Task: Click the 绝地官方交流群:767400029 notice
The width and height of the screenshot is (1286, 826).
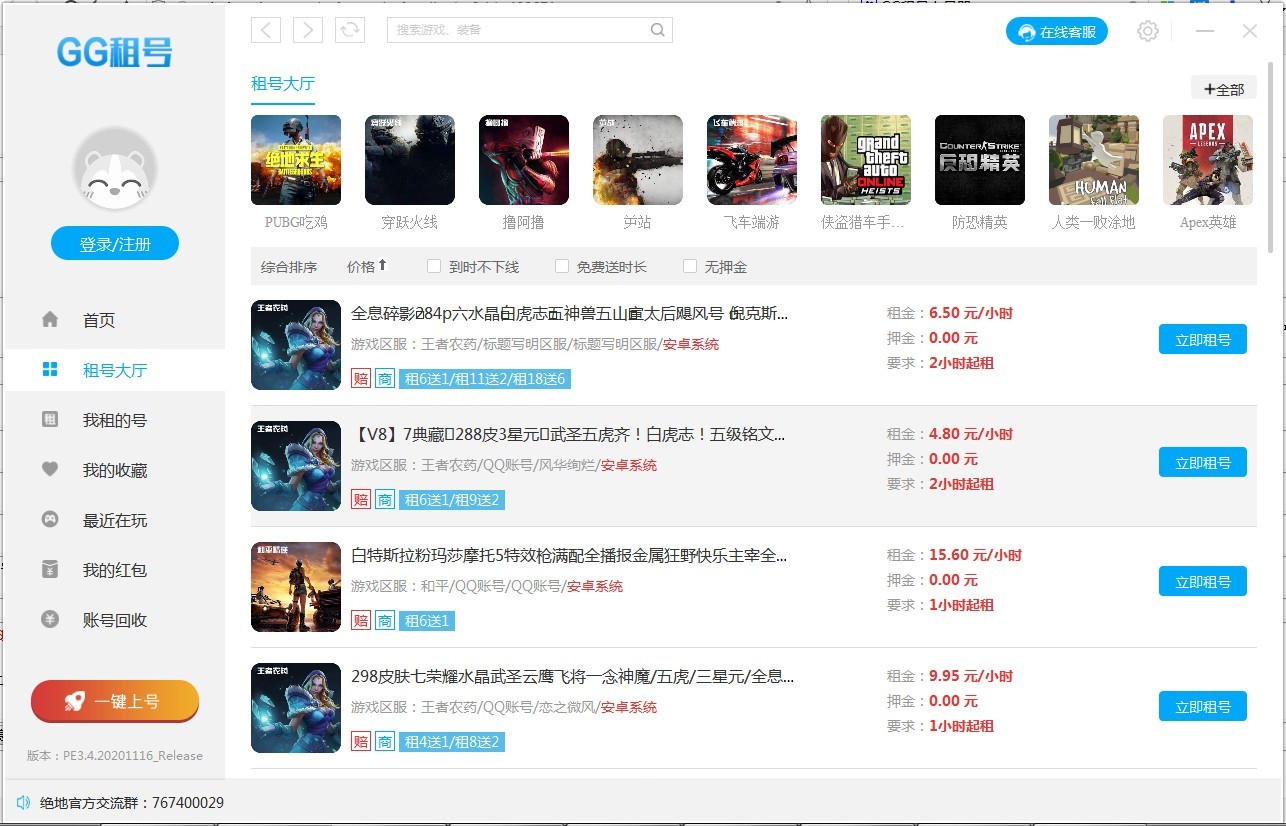Action: coord(132,803)
